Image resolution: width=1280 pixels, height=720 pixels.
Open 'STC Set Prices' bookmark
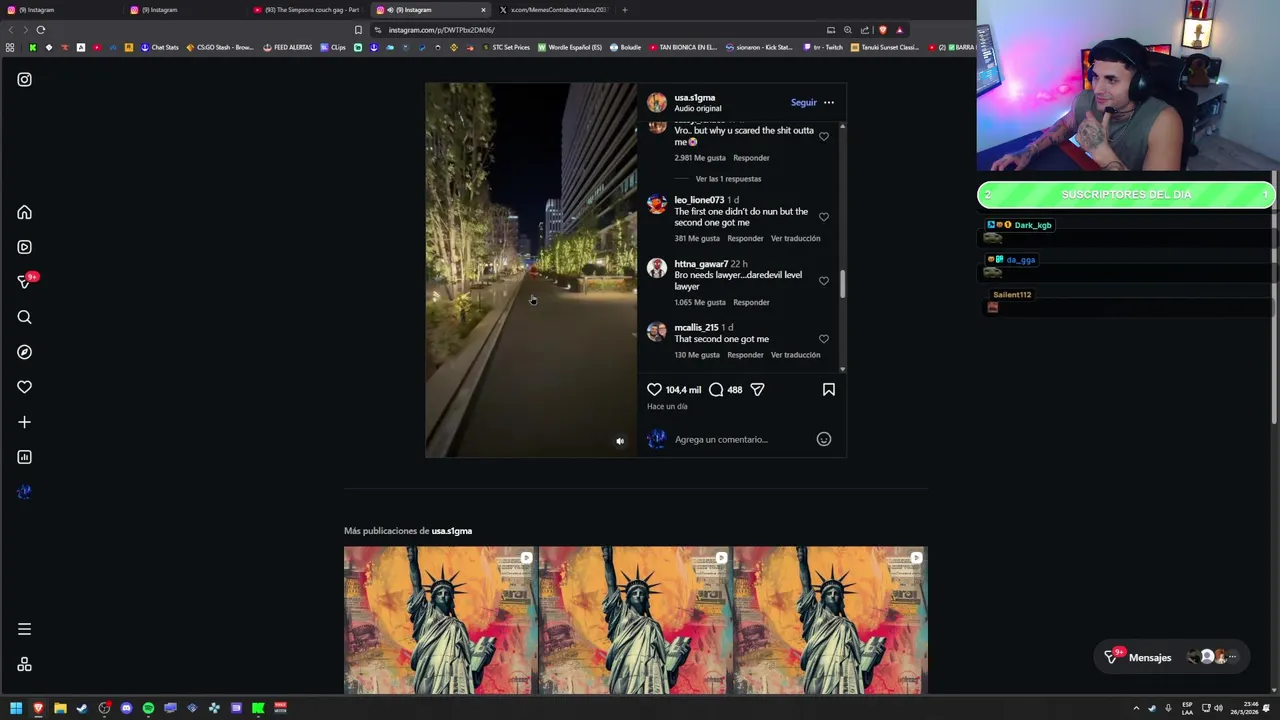click(x=506, y=47)
